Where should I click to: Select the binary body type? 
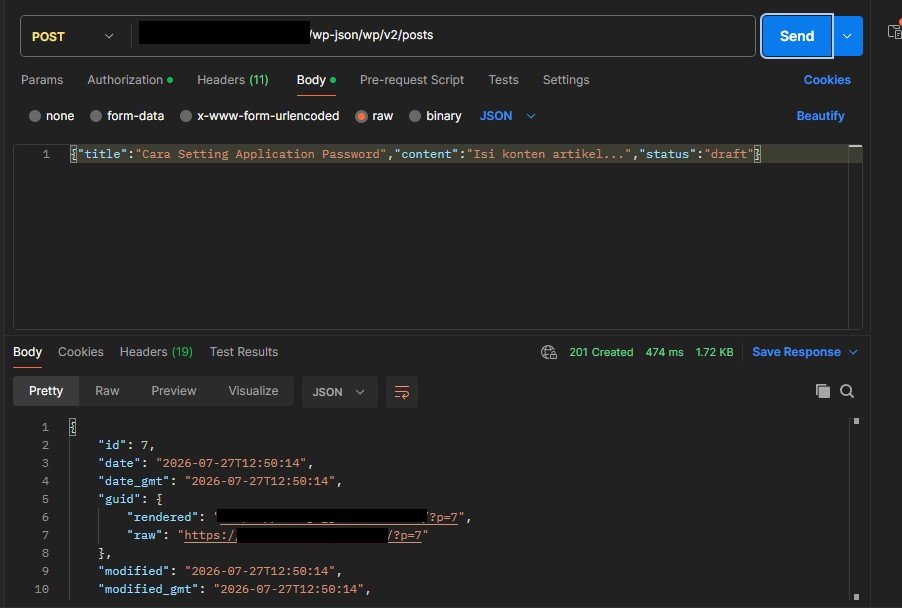[x=435, y=116]
